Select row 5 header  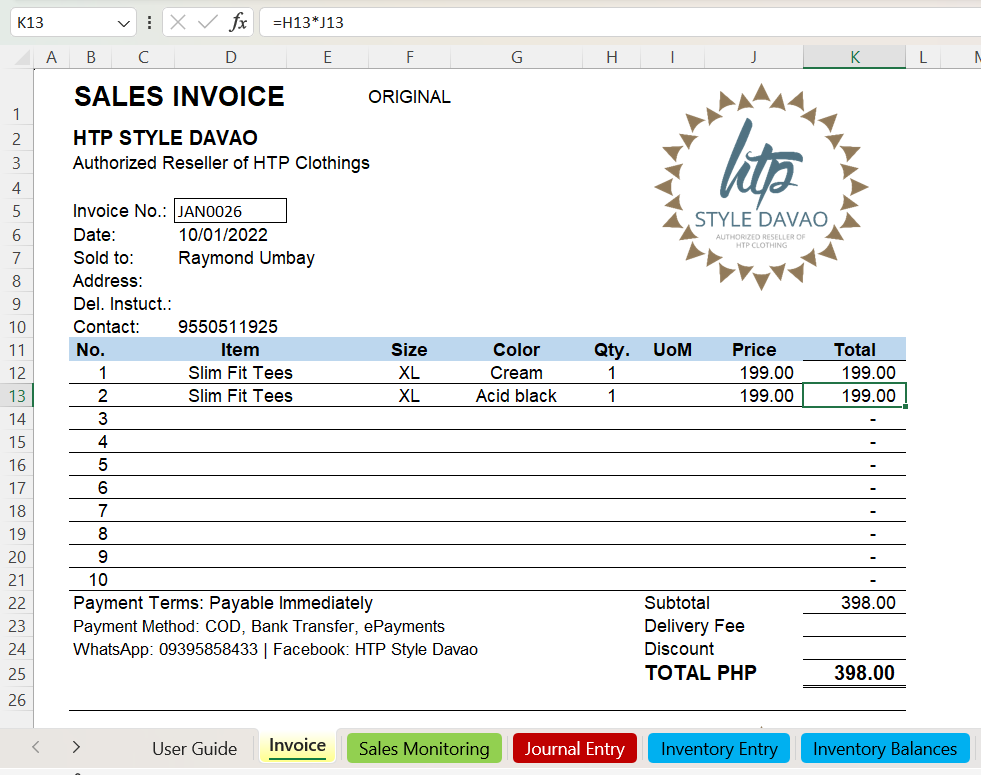pos(17,211)
